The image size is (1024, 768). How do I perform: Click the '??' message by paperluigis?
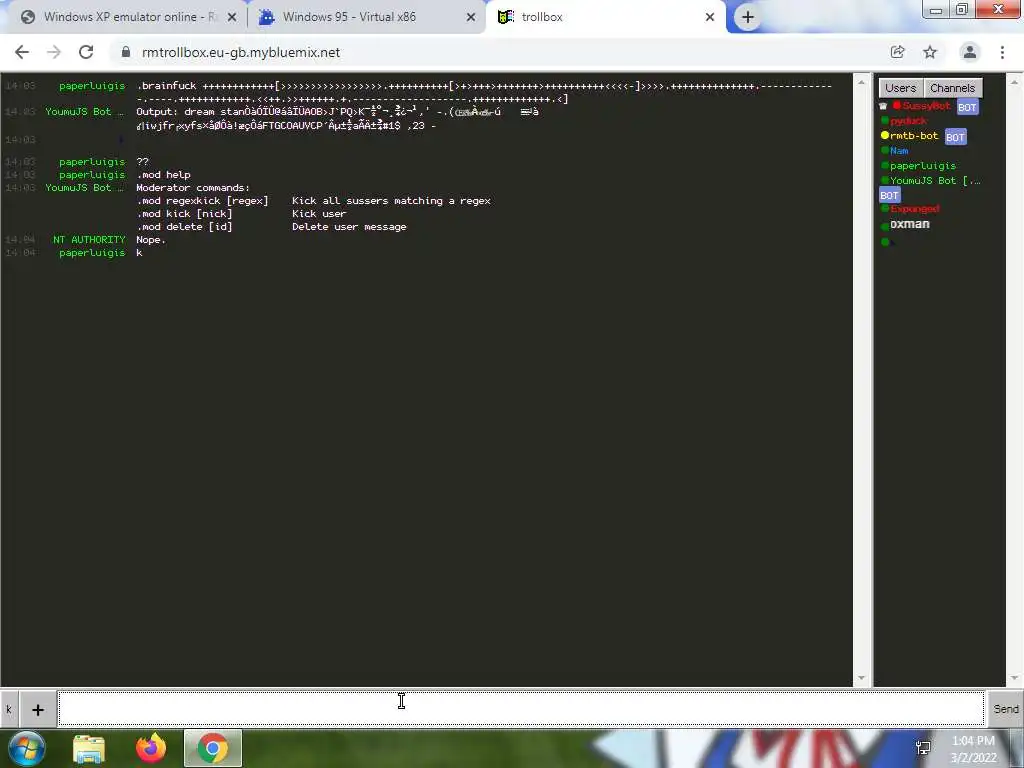tap(142, 162)
